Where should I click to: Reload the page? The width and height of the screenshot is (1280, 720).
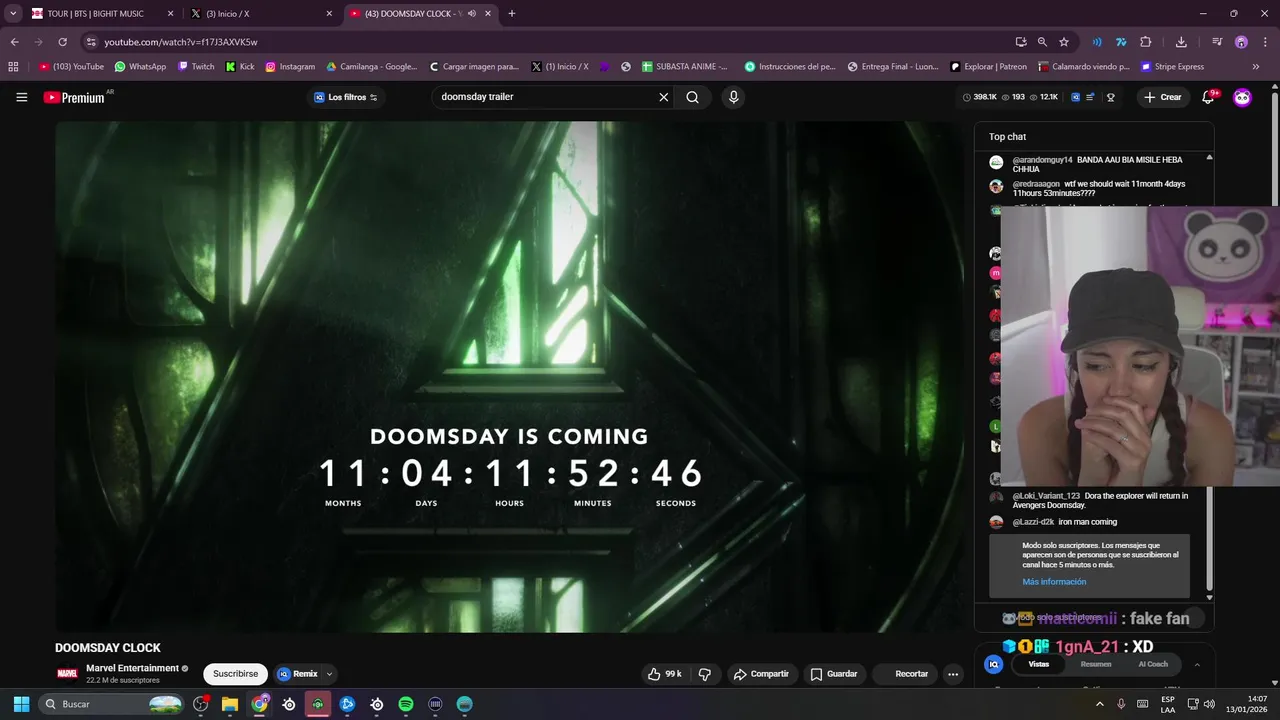pyautogui.click(x=62, y=42)
